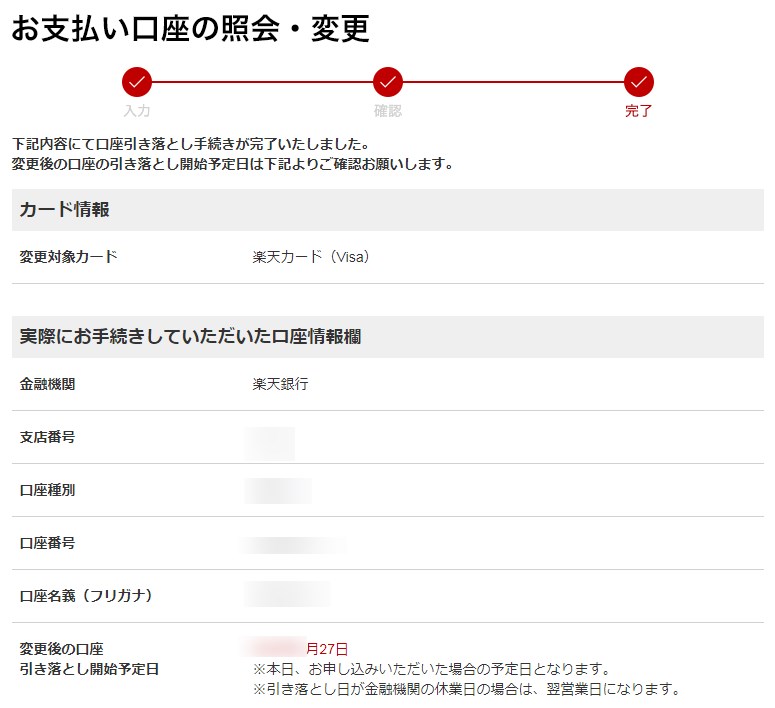The height and width of the screenshot is (708, 775).
Task: Click the 口座番号 label
Action: (x=47, y=543)
